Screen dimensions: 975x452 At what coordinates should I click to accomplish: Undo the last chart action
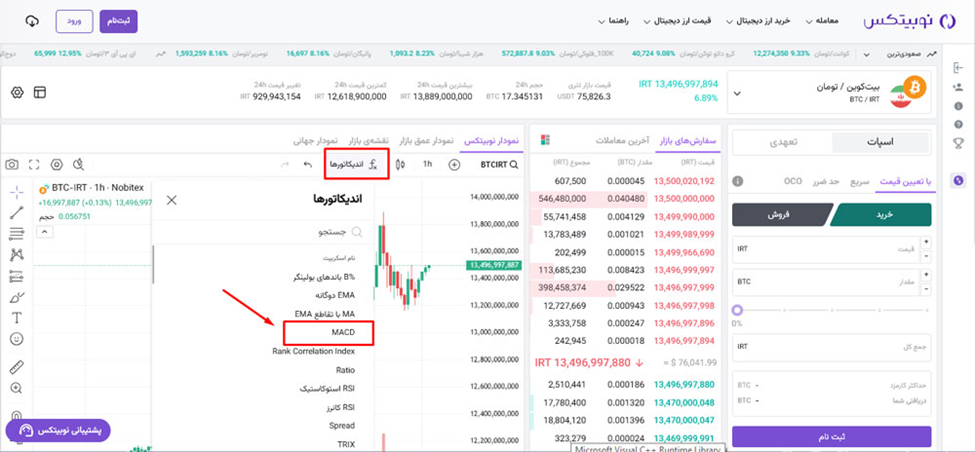[307, 165]
